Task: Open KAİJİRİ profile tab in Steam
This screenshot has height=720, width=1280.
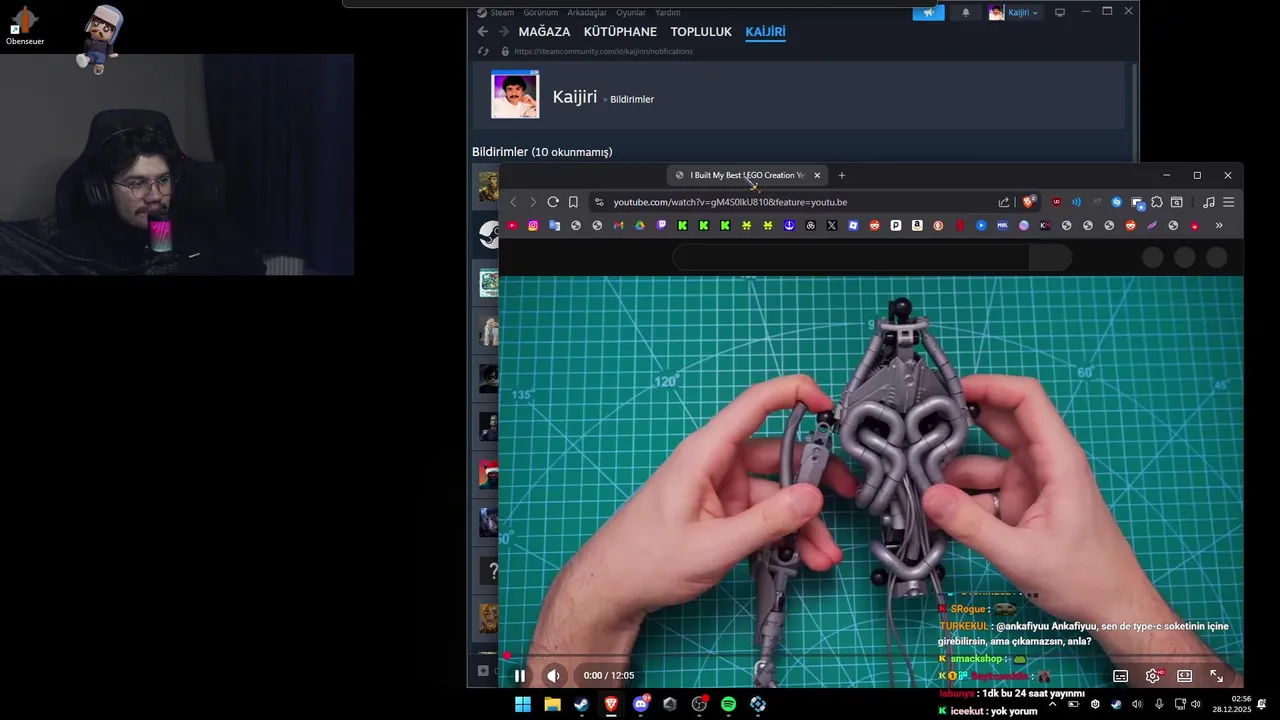Action: (765, 32)
